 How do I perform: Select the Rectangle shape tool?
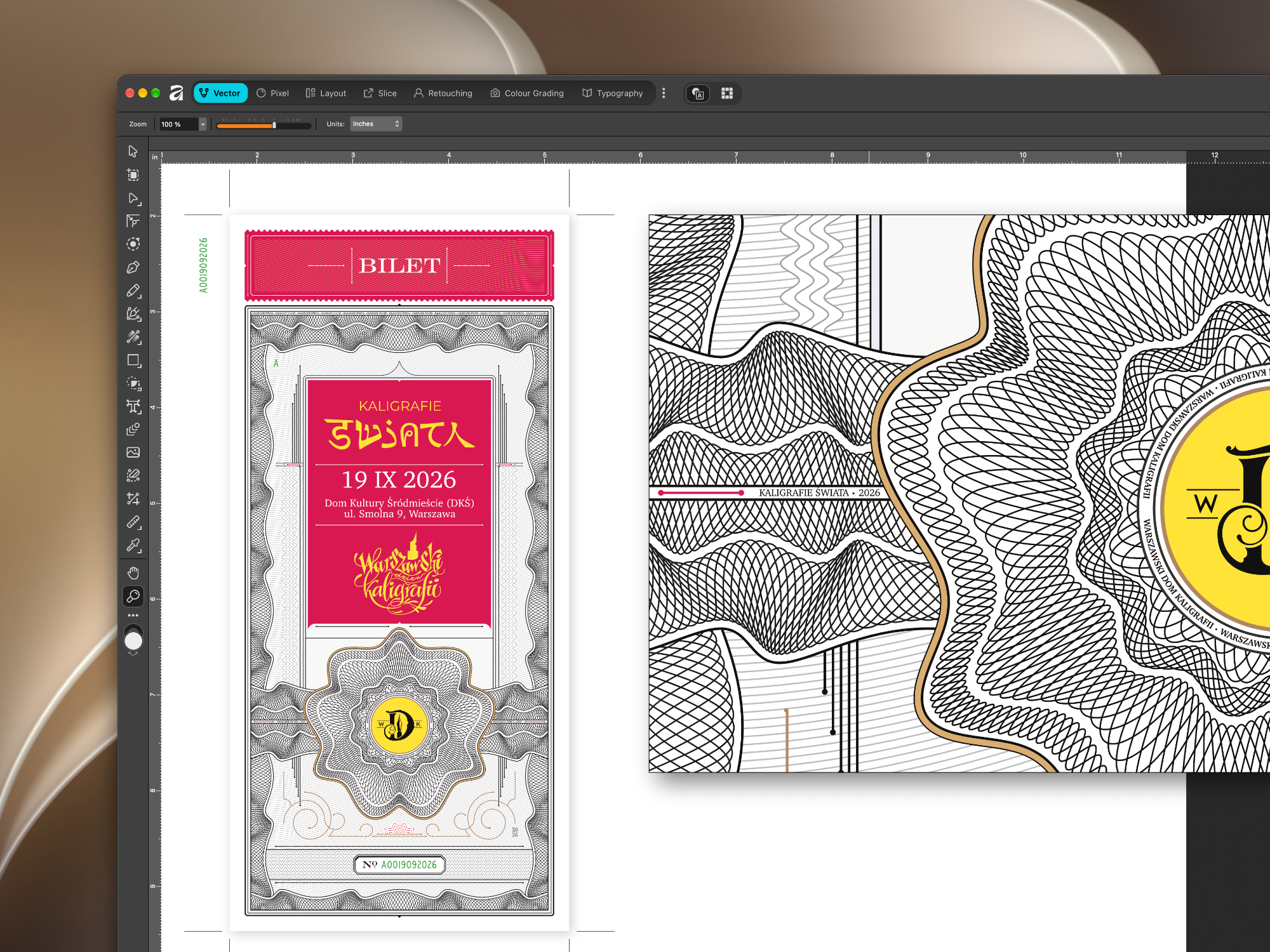133,360
